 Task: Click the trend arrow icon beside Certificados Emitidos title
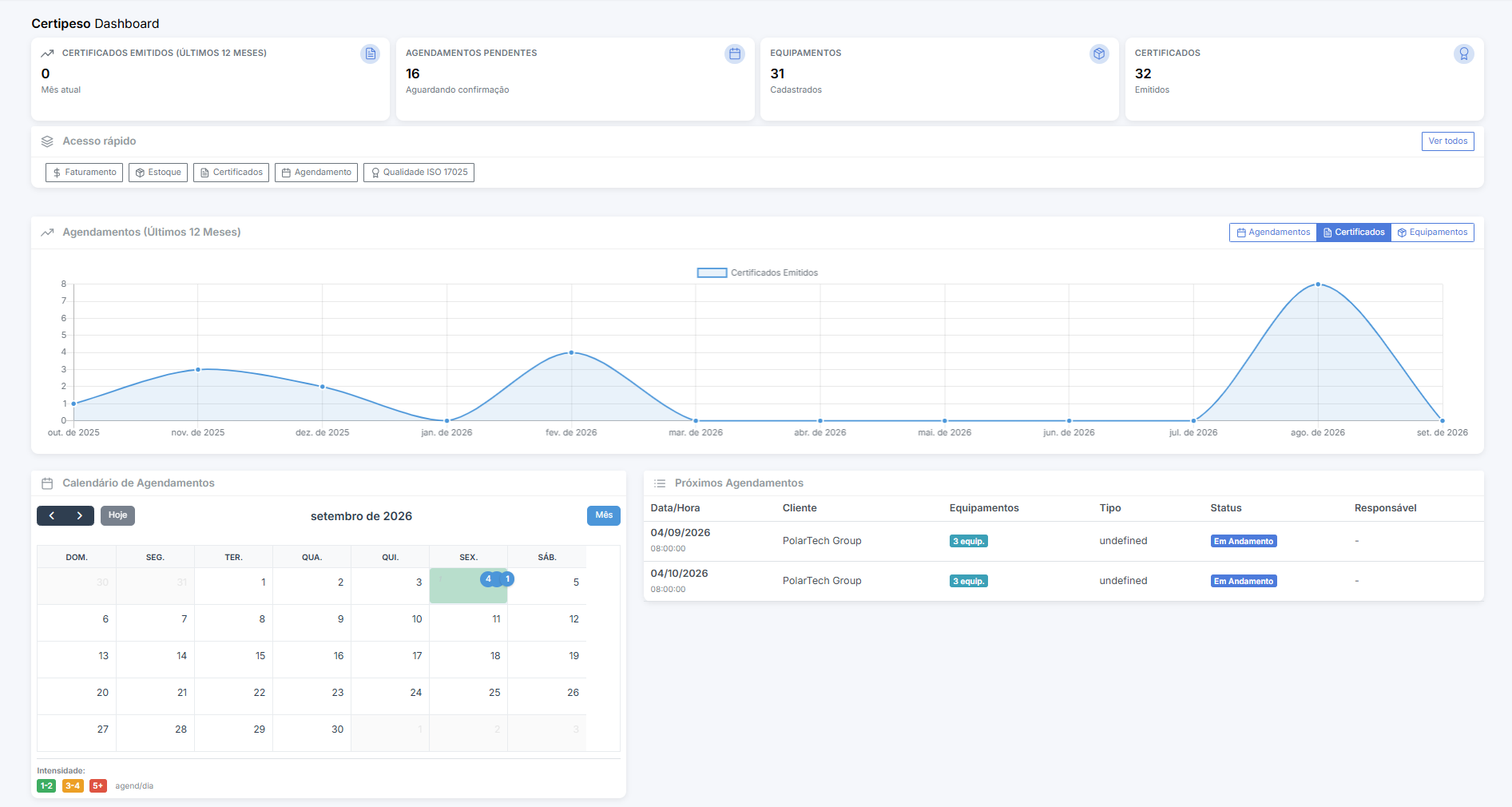coord(47,53)
